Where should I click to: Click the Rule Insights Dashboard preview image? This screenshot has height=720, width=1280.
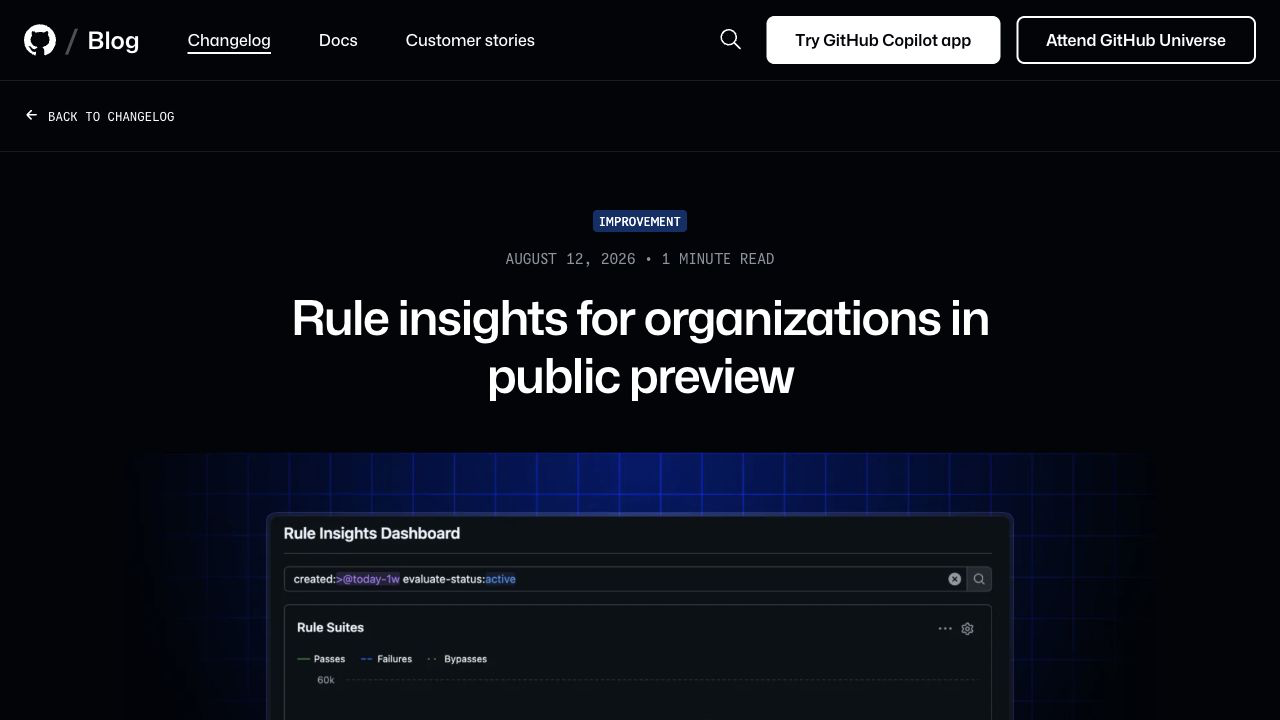coord(640,587)
